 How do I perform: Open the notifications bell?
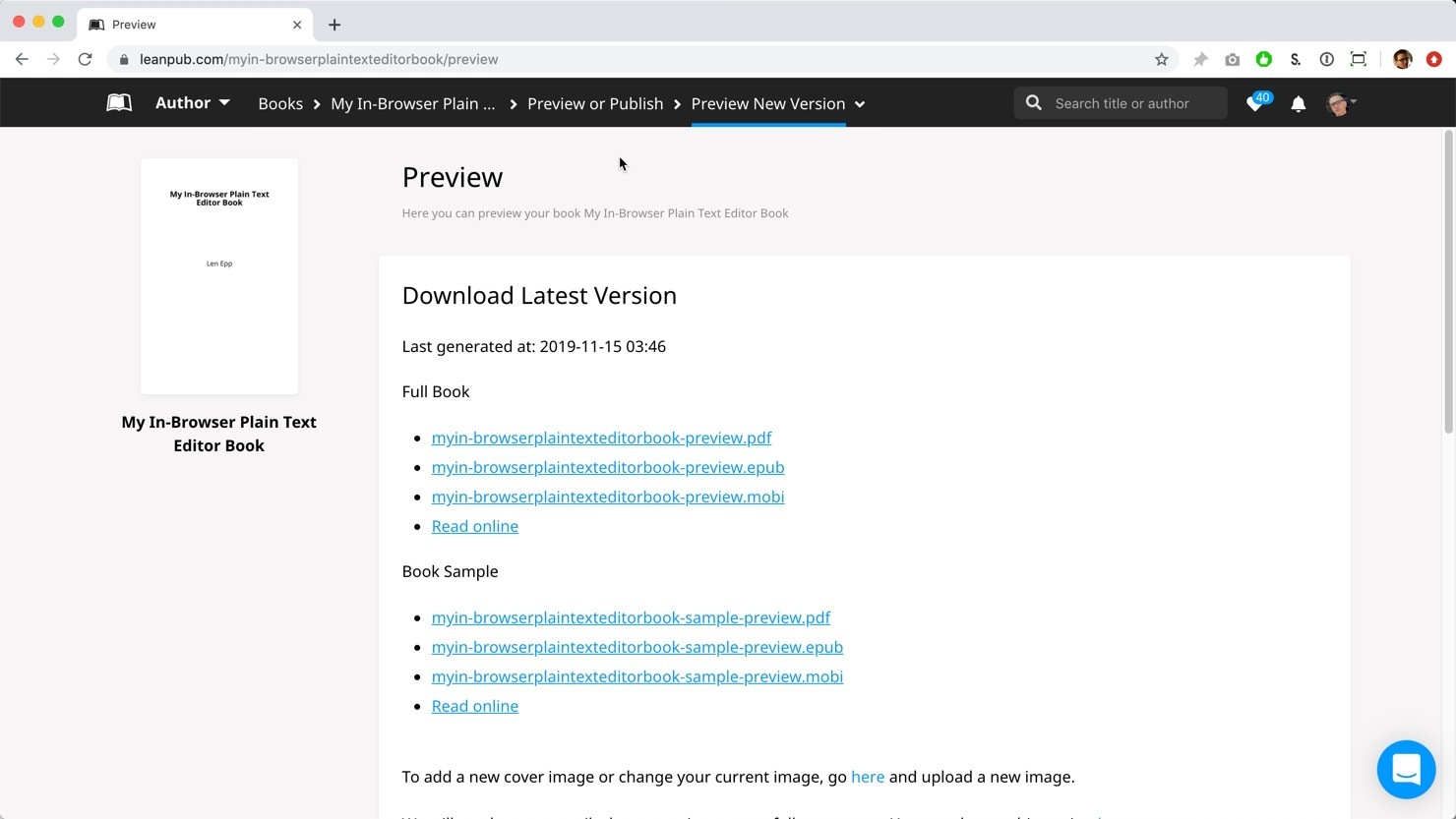pos(1298,103)
